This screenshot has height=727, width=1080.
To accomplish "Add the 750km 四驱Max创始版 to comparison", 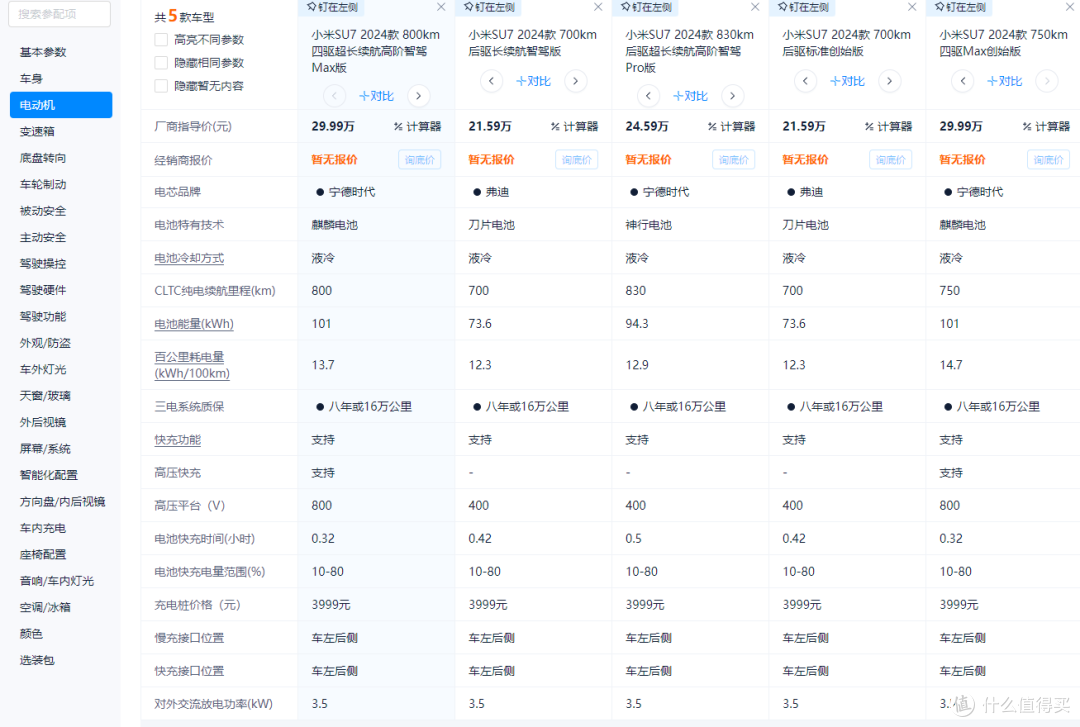I will [1004, 81].
